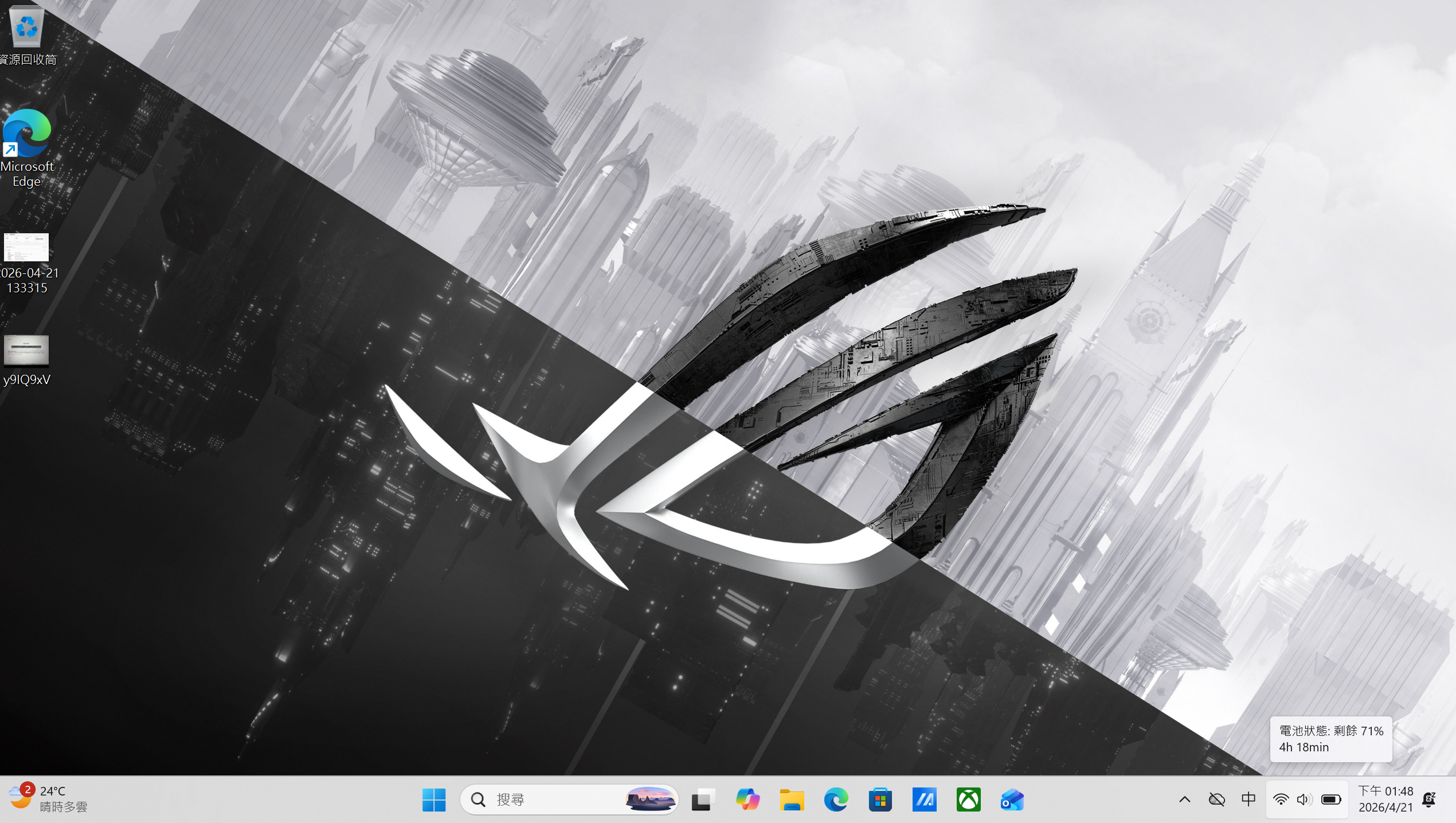Image resolution: width=1456 pixels, height=823 pixels.
Task: Toggle Chinese input mode indicator
Action: [1248, 800]
